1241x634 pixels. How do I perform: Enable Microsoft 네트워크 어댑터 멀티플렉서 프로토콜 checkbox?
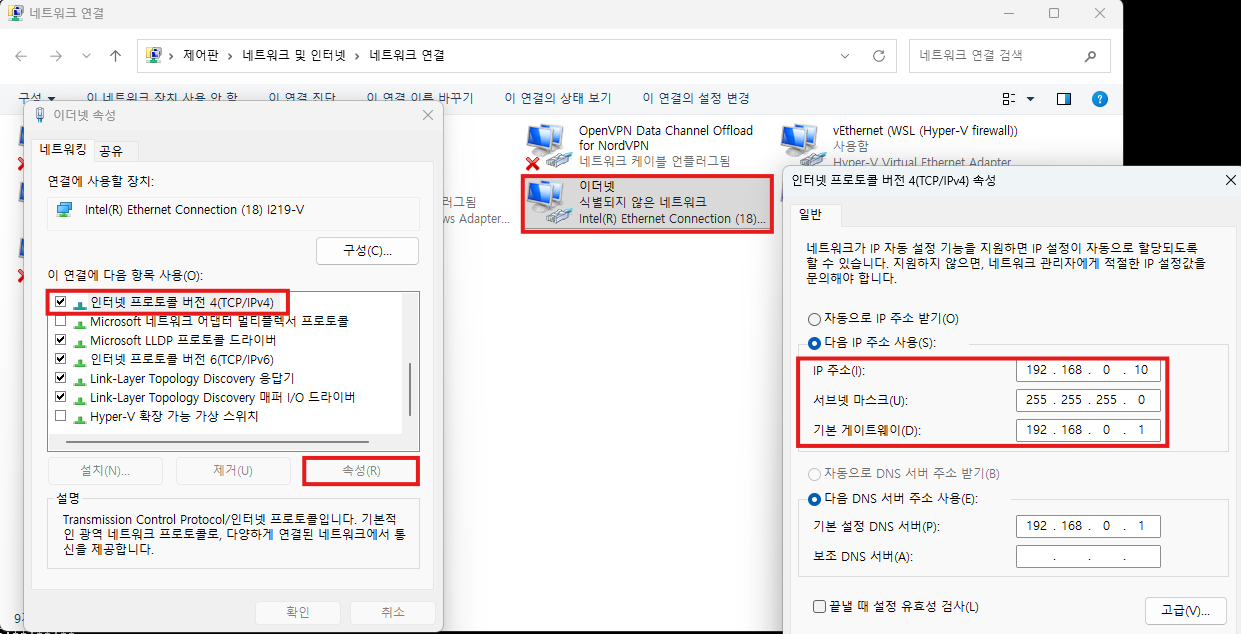tap(60, 321)
